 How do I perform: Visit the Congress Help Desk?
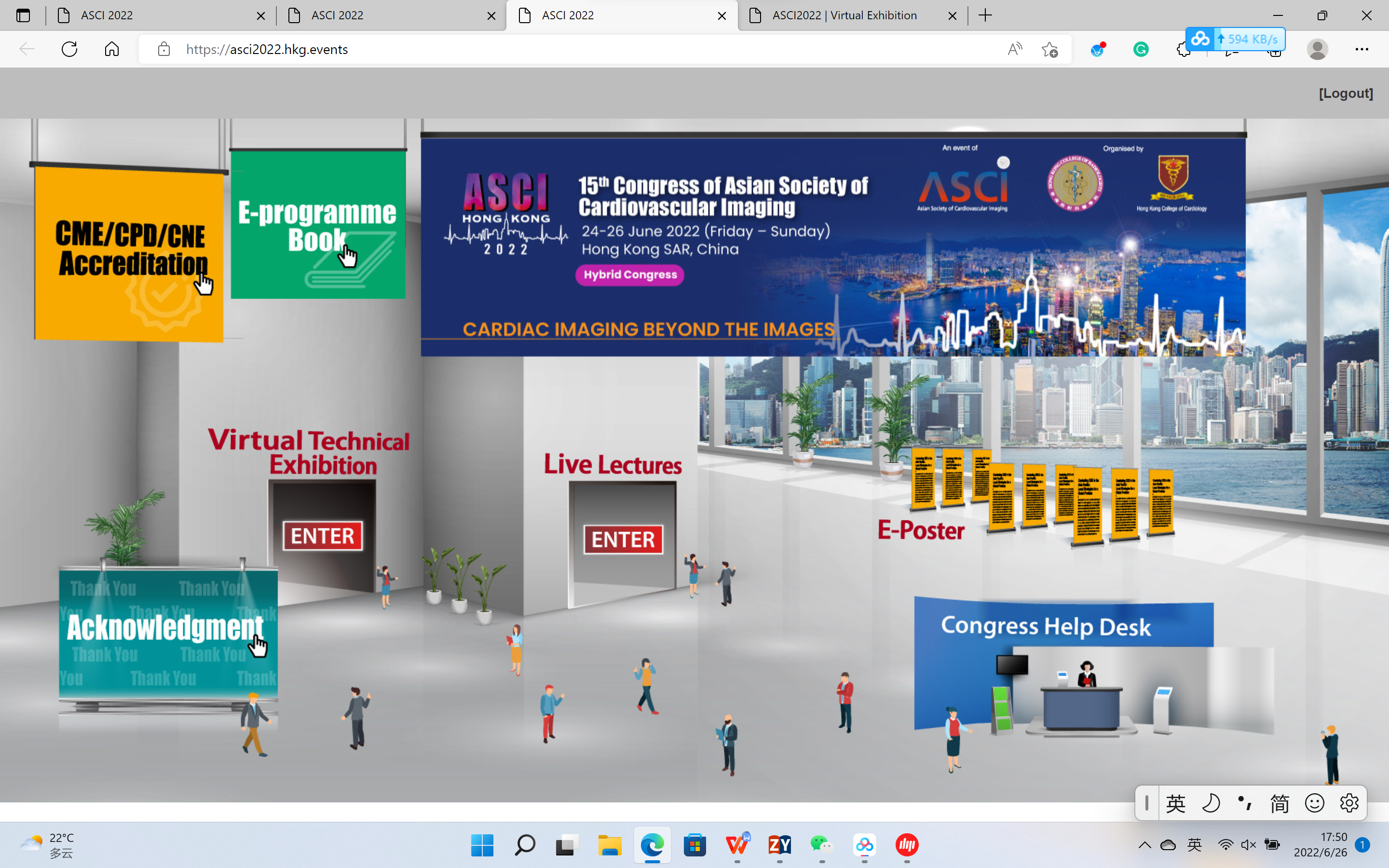click(x=1046, y=626)
